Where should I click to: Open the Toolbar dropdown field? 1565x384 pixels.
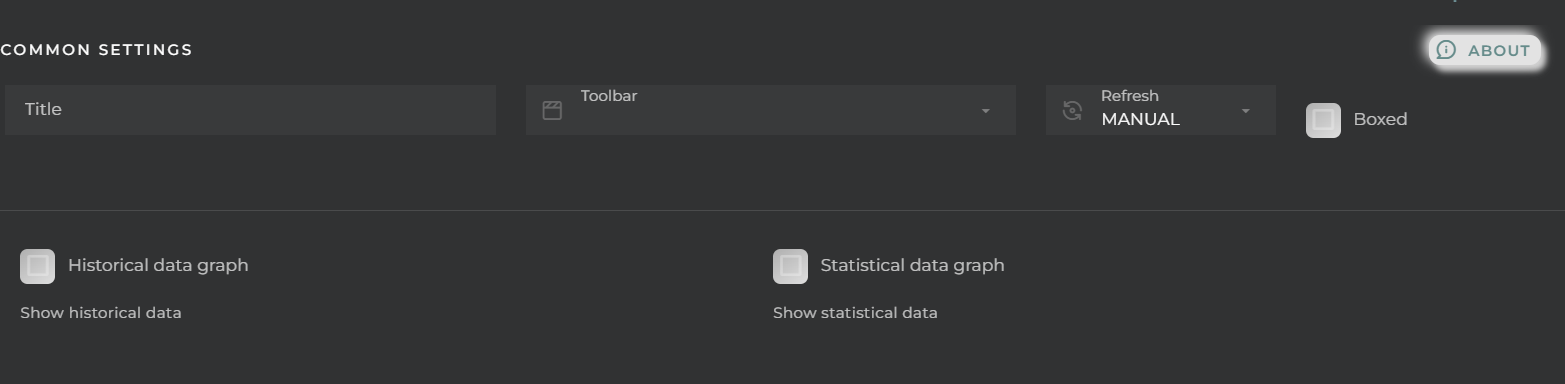pyautogui.click(x=771, y=110)
